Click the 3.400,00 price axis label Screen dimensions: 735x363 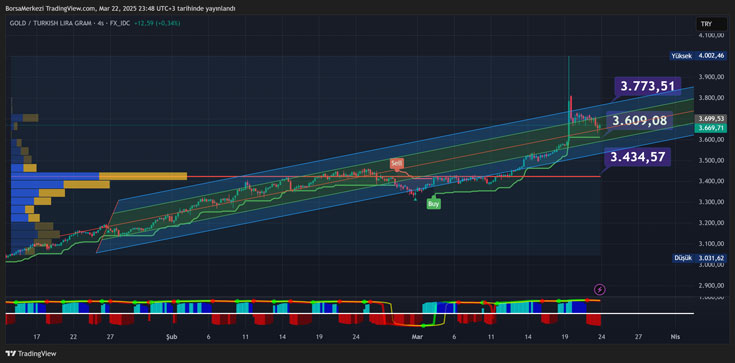point(711,181)
